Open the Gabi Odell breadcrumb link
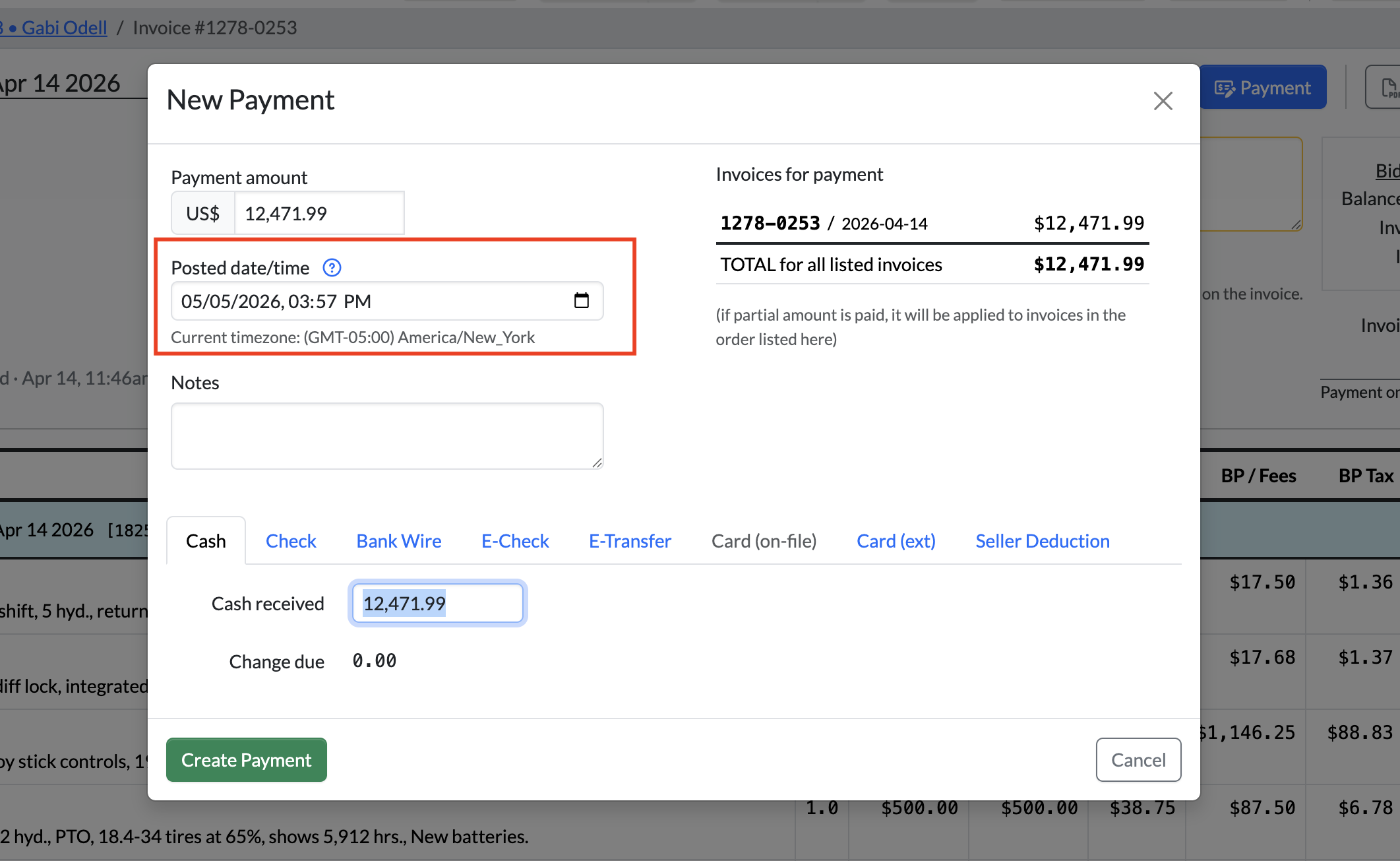This screenshot has height=861, width=1400. (64, 28)
